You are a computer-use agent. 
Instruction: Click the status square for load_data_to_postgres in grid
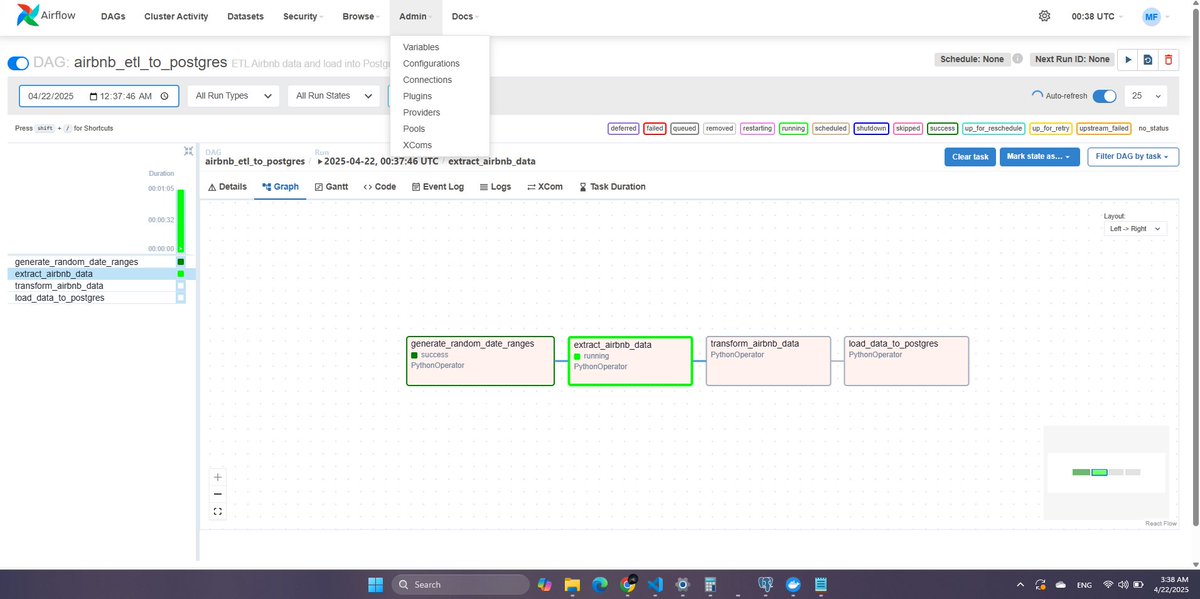pos(181,298)
